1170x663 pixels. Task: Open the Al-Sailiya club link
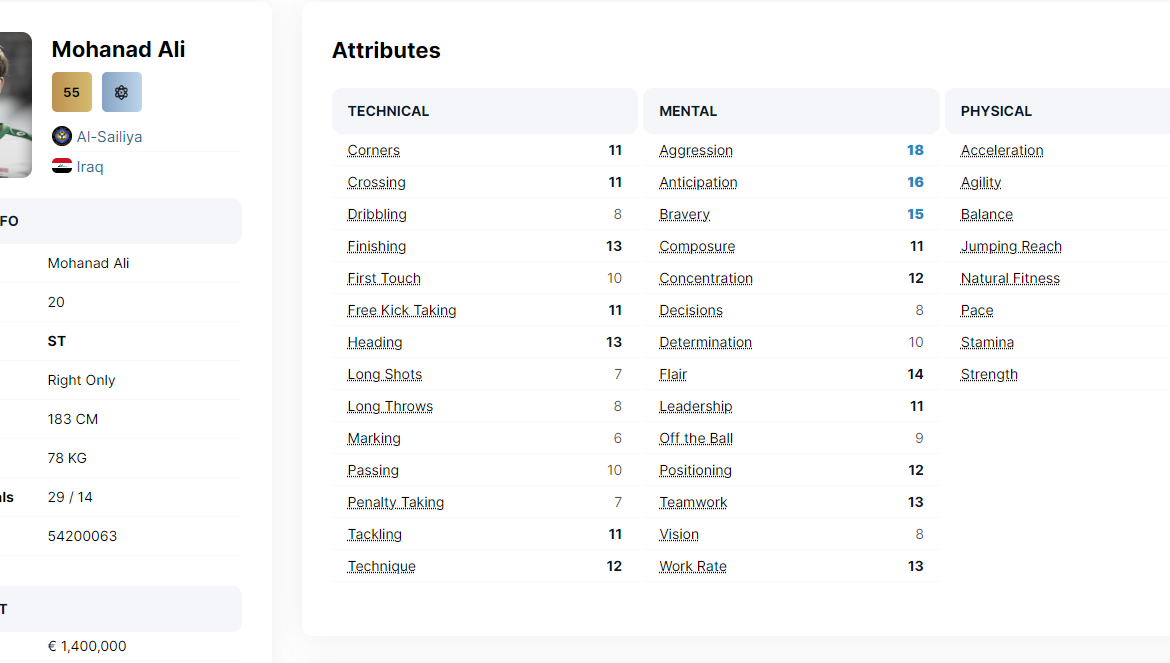(109, 136)
